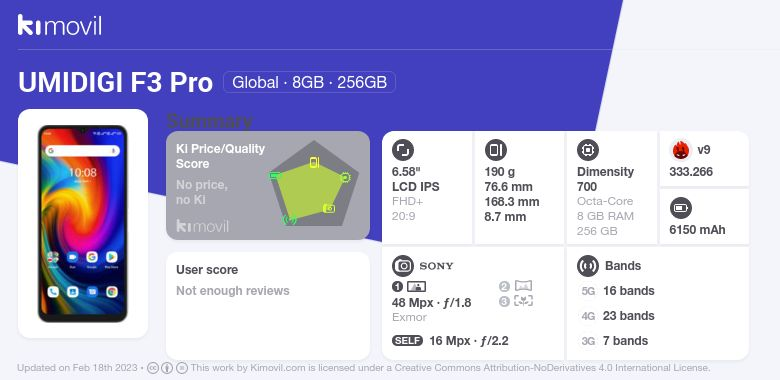The image size is (780, 380).
Task: Click the User score card
Action: coord(268,306)
